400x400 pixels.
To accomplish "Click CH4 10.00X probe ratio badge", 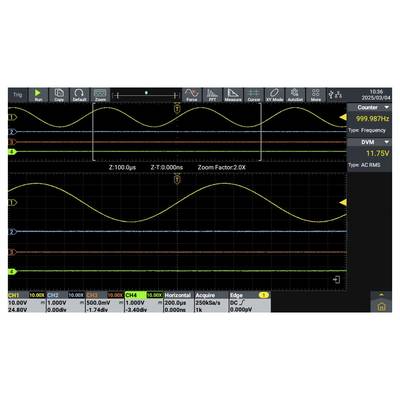I will [154, 295].
